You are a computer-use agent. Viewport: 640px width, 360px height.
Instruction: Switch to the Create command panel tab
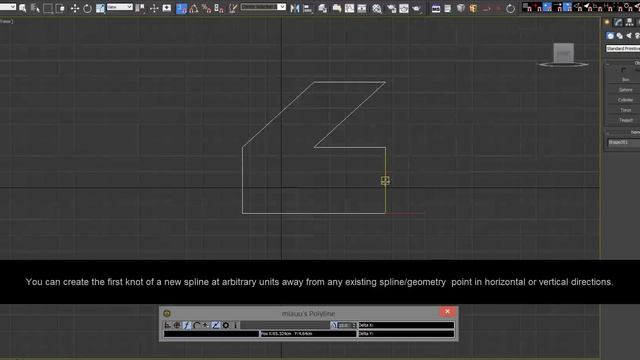[607, 22]
